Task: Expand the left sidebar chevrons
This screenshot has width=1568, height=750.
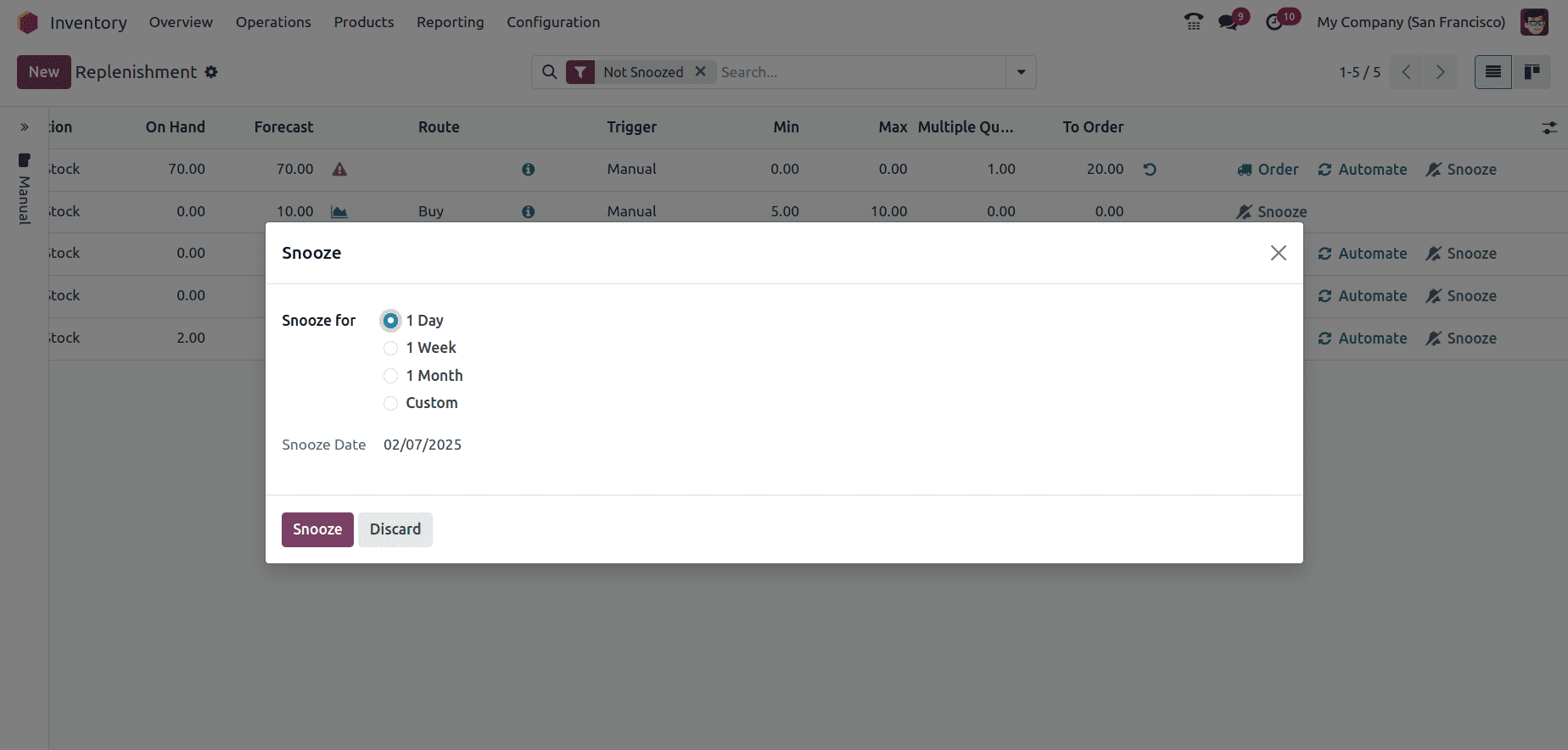Action: [25, 127]
